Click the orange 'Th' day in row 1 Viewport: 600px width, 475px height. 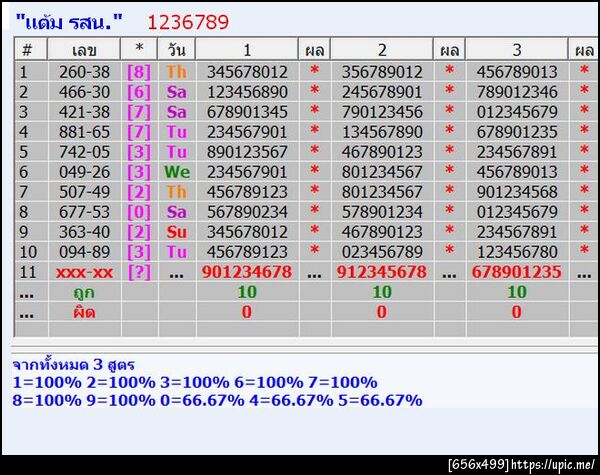pyautogui.click(x=176, y=72)
